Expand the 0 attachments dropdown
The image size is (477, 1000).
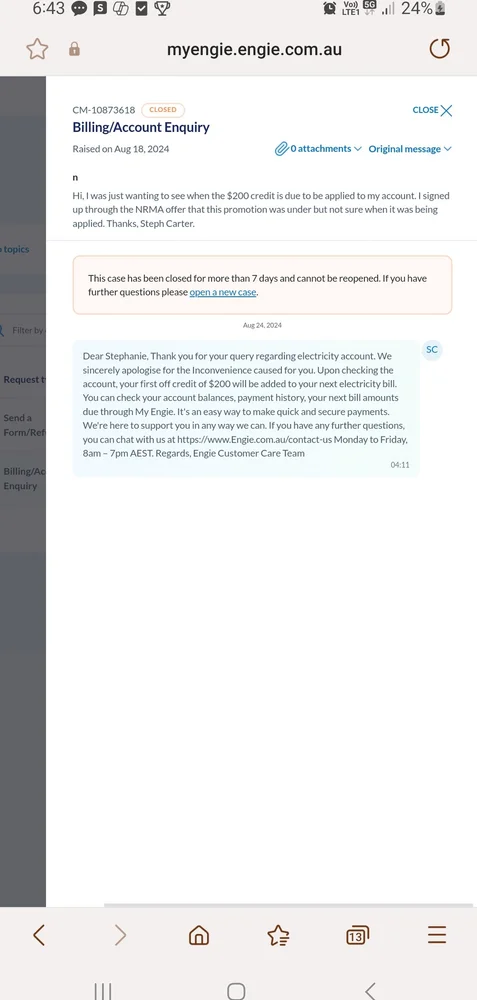point(326,149)
